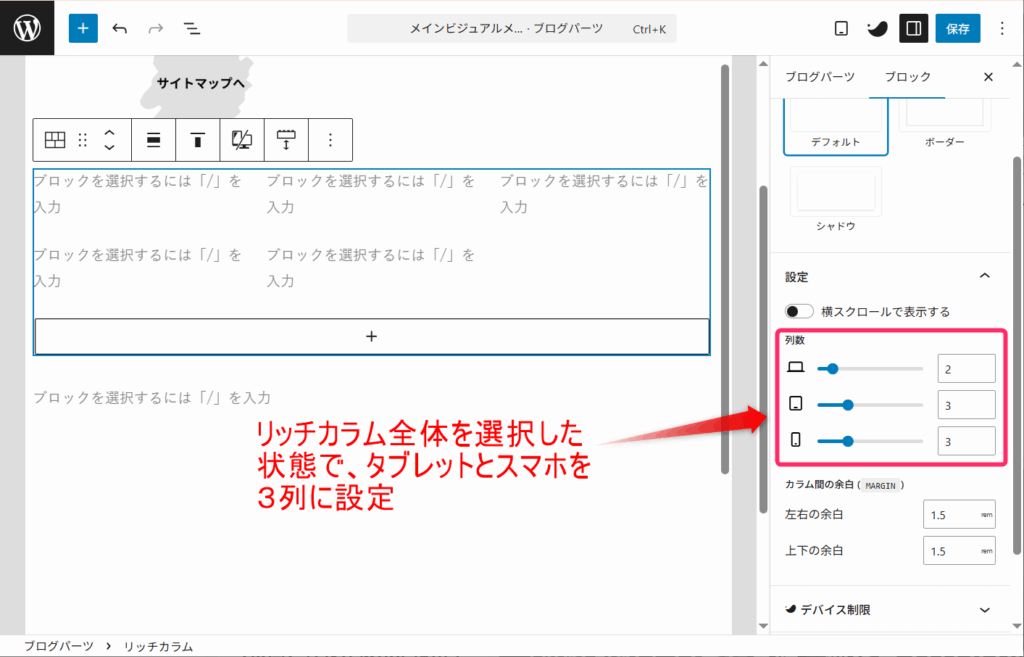The height and width of the screenshot is (657, 1024).
Task: Select the デフォルト block style
Action: click(836, 127)
